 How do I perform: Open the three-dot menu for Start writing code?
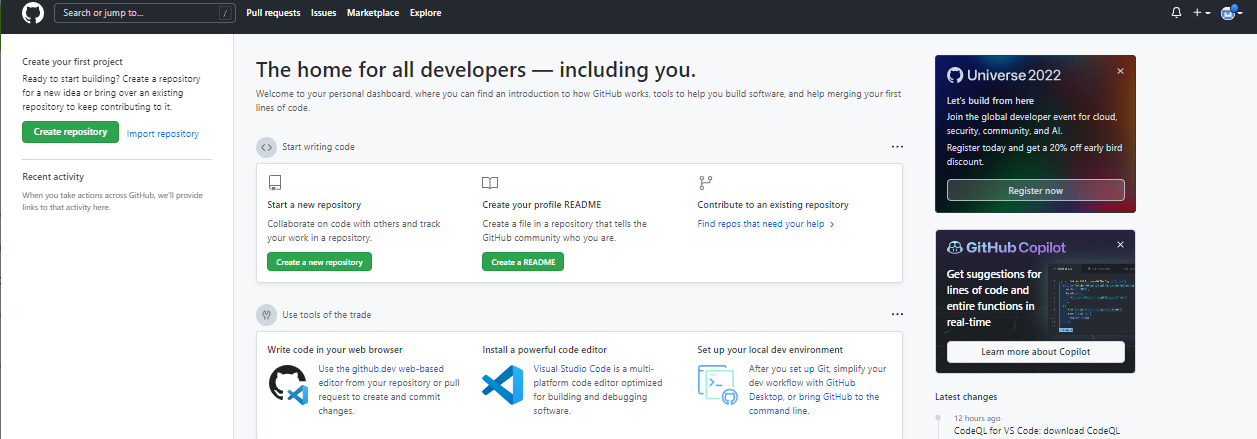pyautogui.click(x=897, y=146)
